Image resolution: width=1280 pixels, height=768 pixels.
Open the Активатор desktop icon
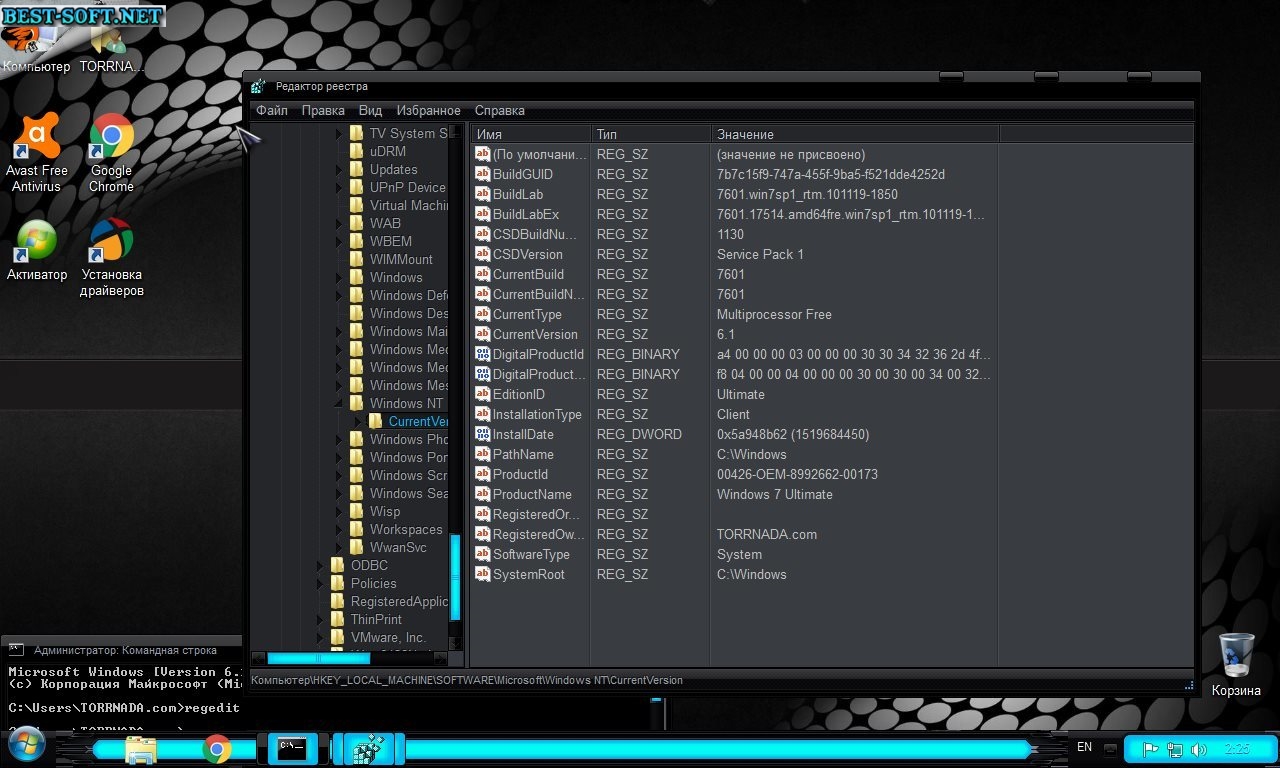click(37, 251)
